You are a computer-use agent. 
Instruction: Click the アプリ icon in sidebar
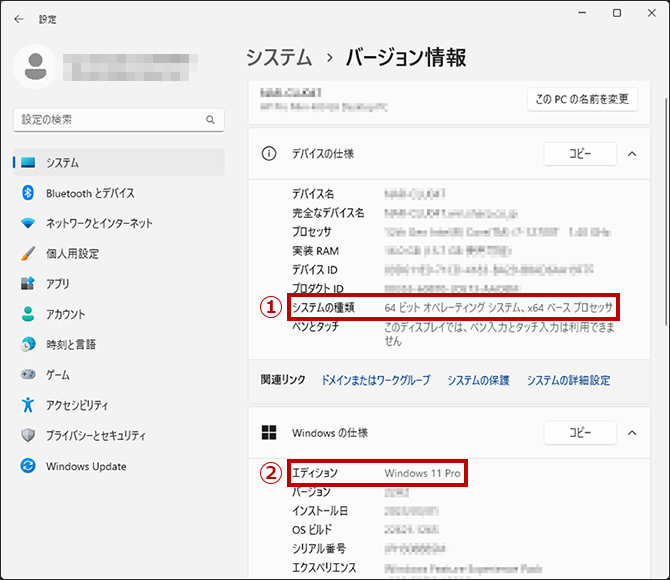[28, 283]
